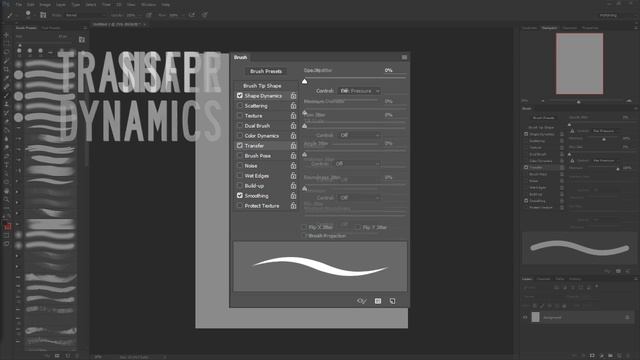Open Preset Manager from Brush panel footer
The image size is (640, 360).
tap(378, 301)
